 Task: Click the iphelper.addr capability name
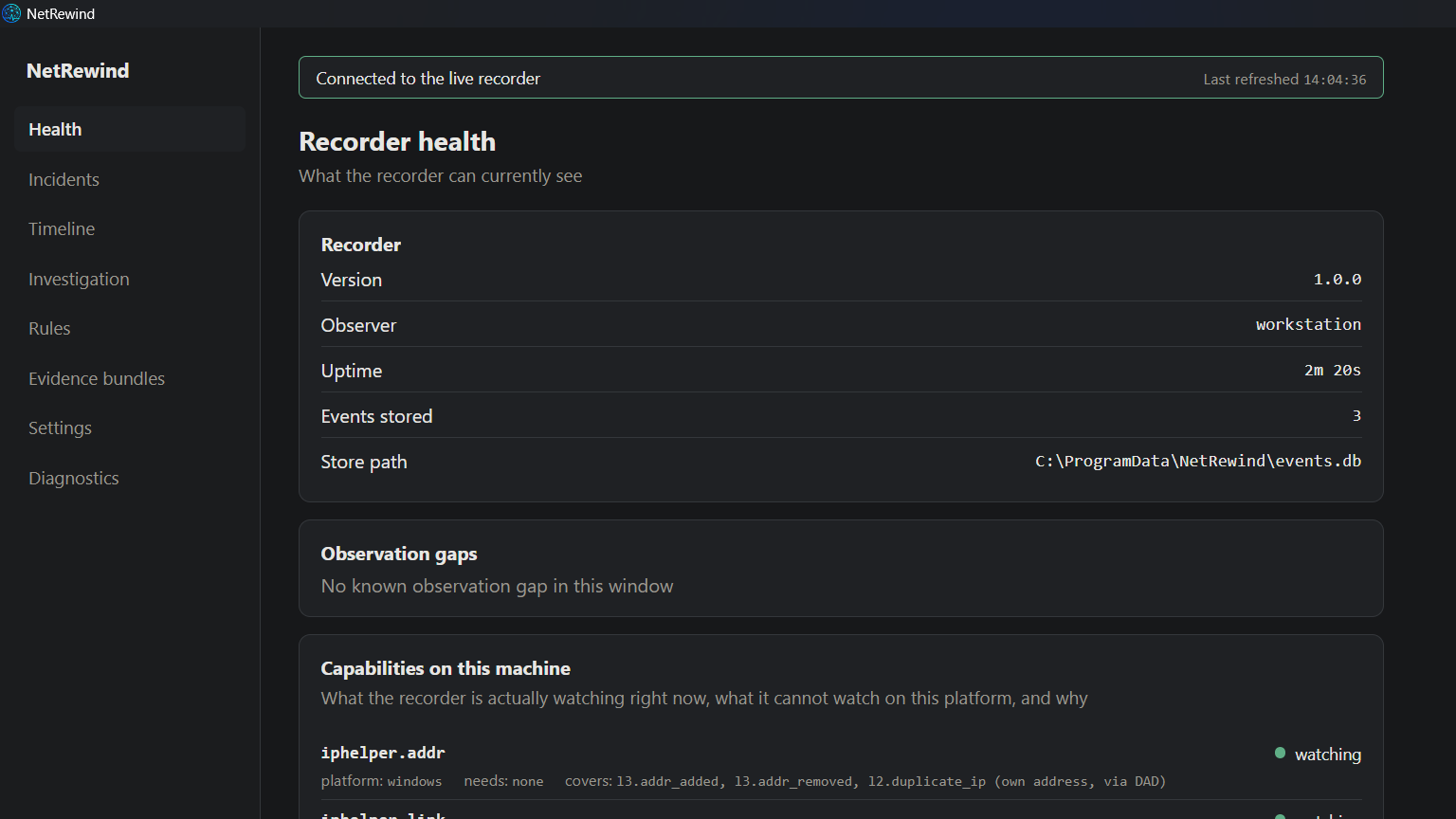[x=383, y=753]
